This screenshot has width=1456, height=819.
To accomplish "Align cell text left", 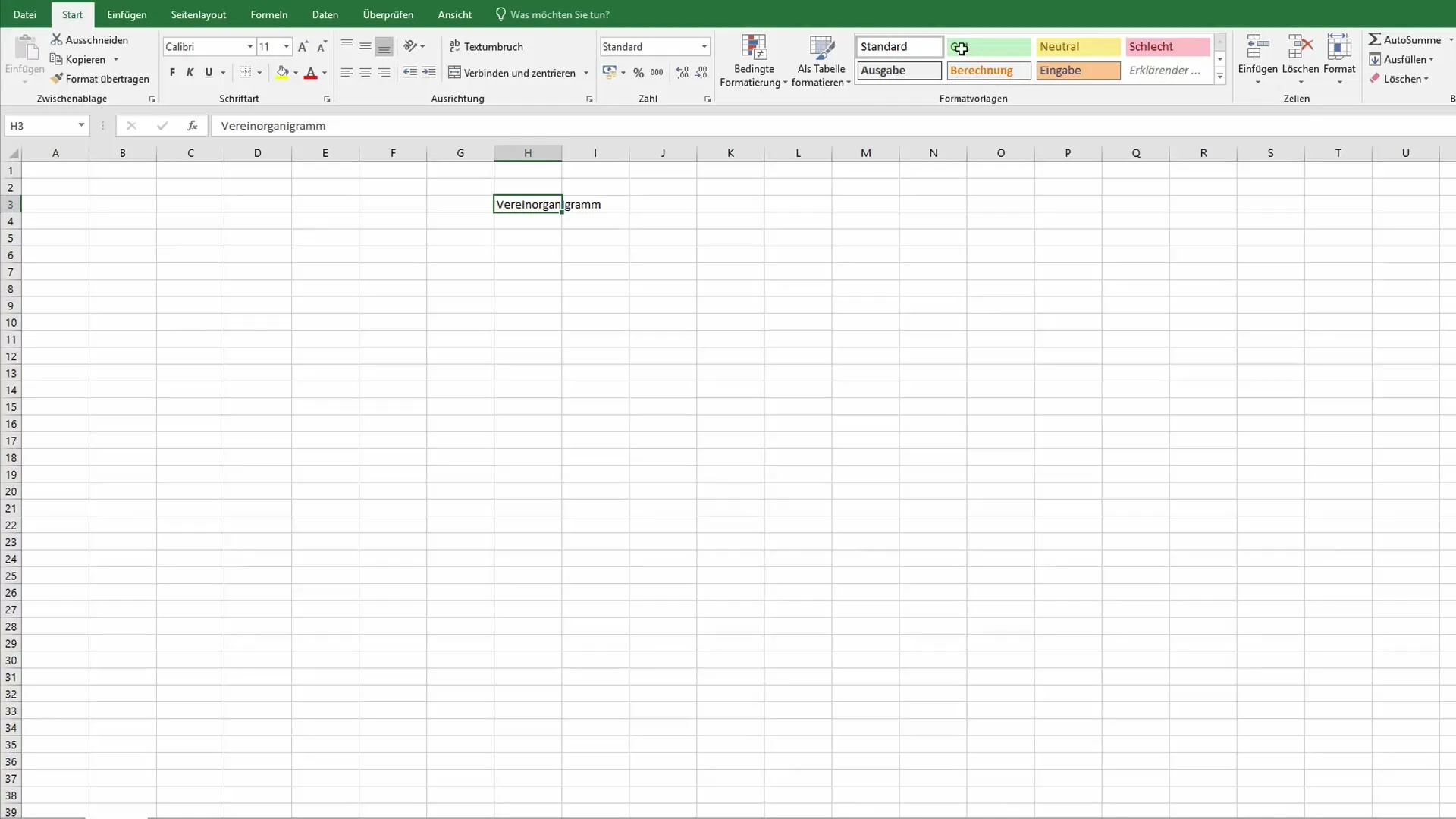I will [347, 73].
